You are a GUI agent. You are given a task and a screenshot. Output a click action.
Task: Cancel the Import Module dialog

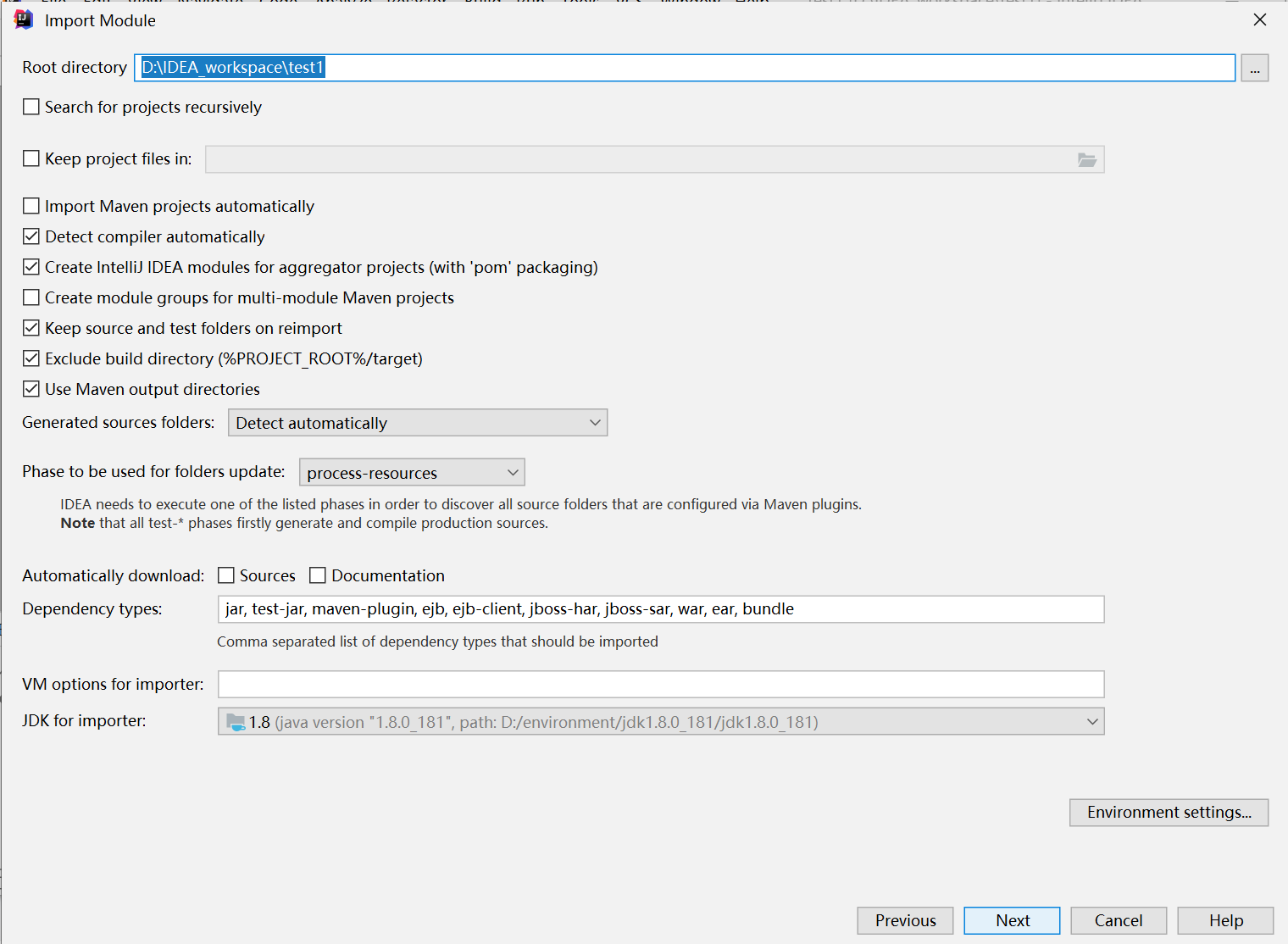tap(1119, 920)
